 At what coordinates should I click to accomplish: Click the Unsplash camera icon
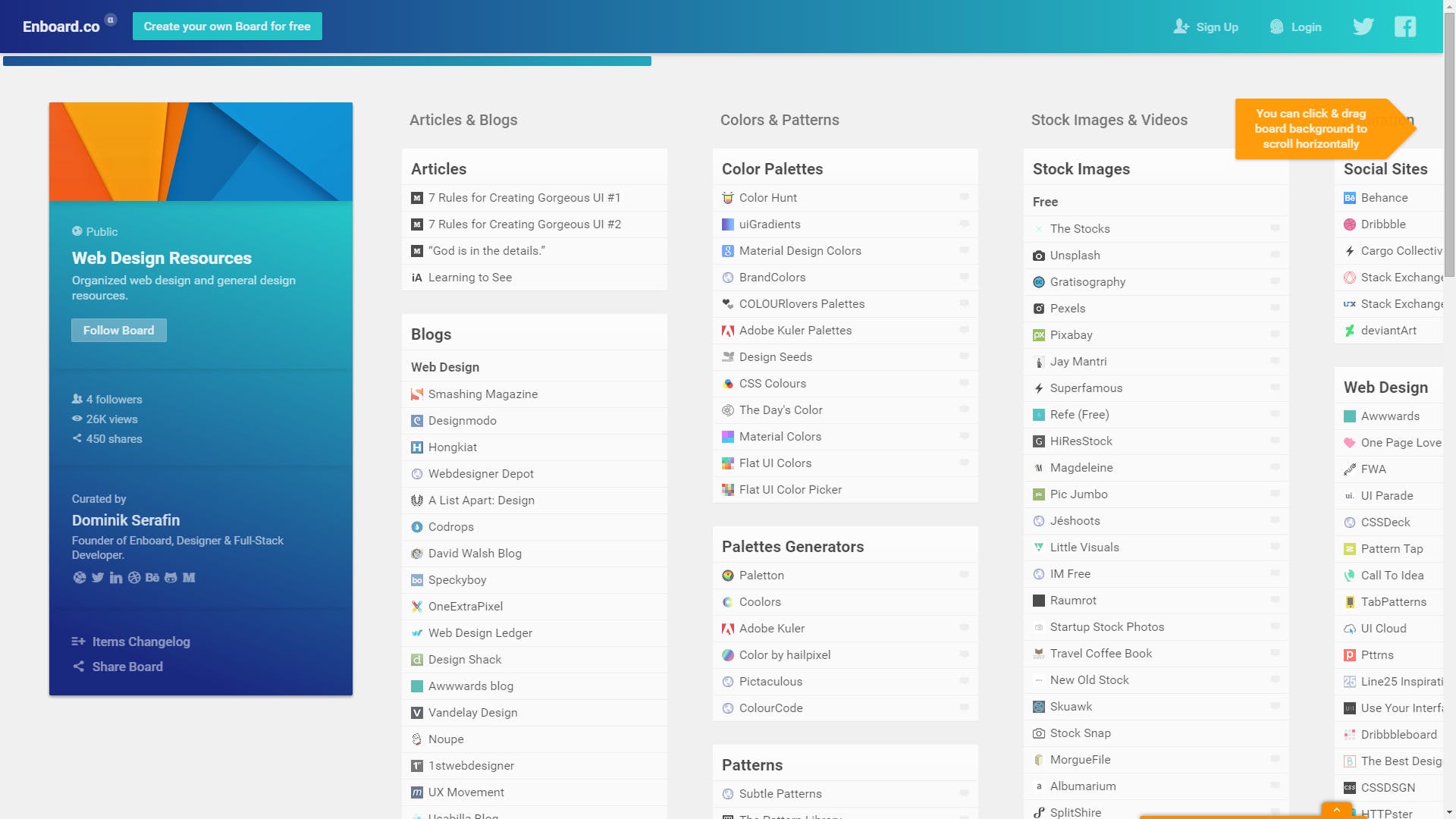pyautogui.click(x=1039, y=256)
